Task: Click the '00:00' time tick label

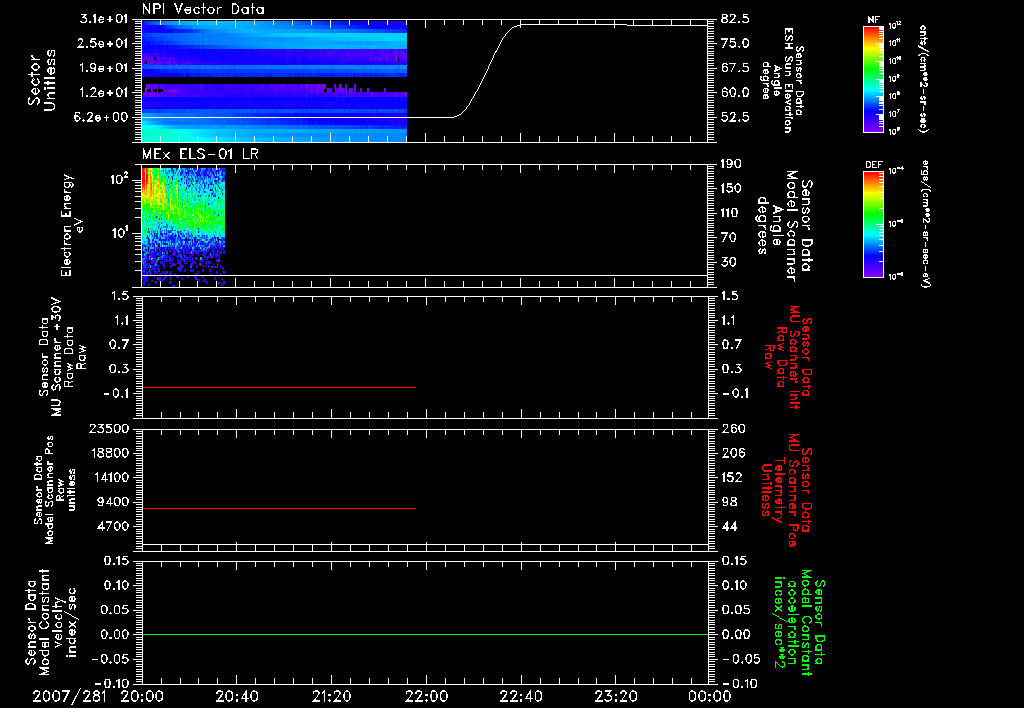Action: (x=709, y=697)
